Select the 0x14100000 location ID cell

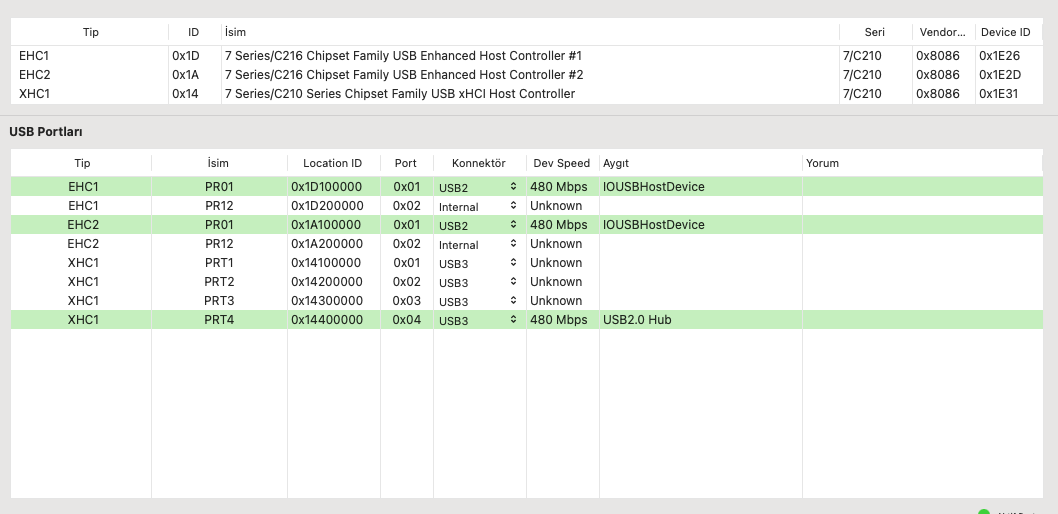[x=333, y=263]
